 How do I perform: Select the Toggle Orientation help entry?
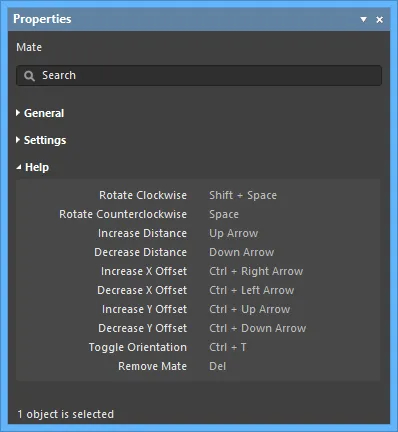(x=138, y=347)
